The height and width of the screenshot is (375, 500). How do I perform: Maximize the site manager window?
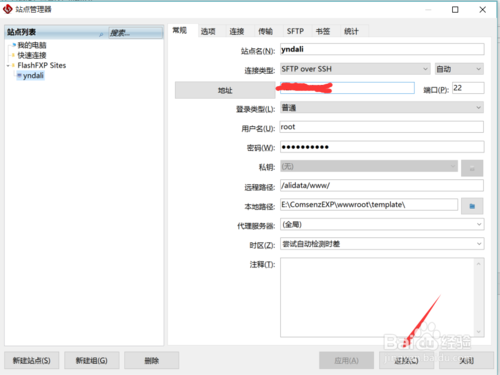455,10
